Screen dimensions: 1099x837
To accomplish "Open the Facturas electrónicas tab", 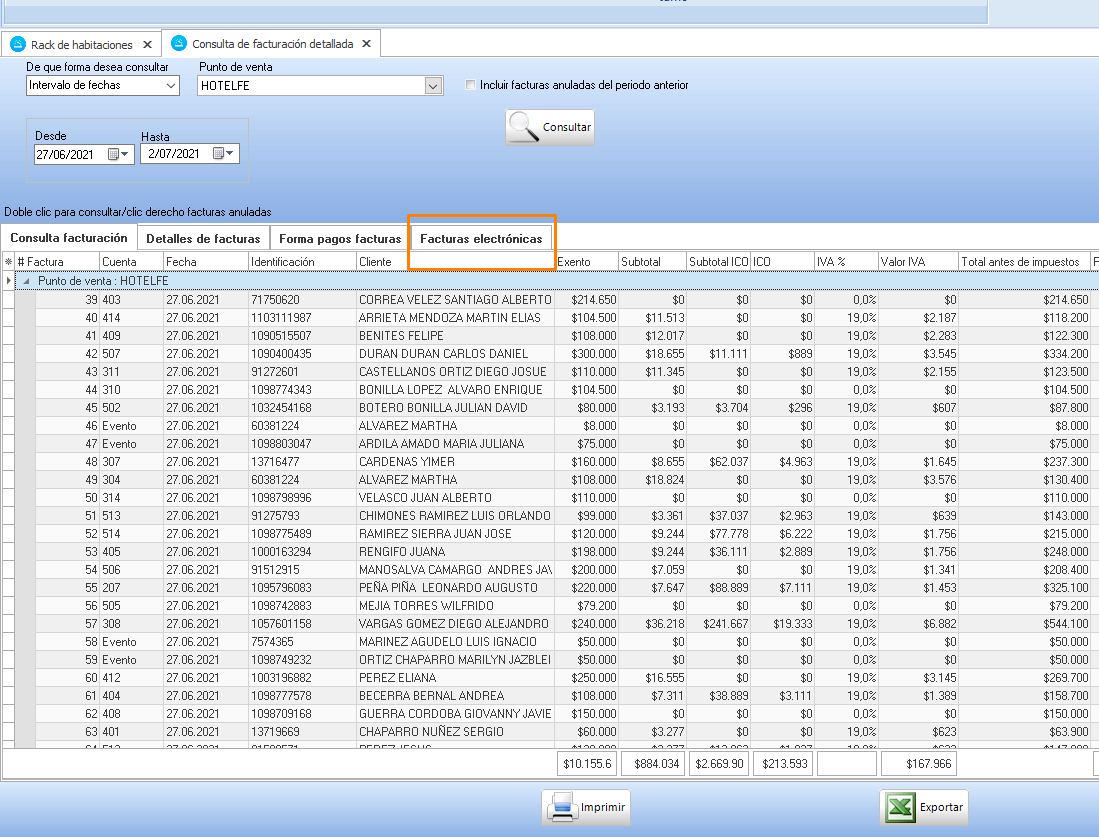I will 481,239.
